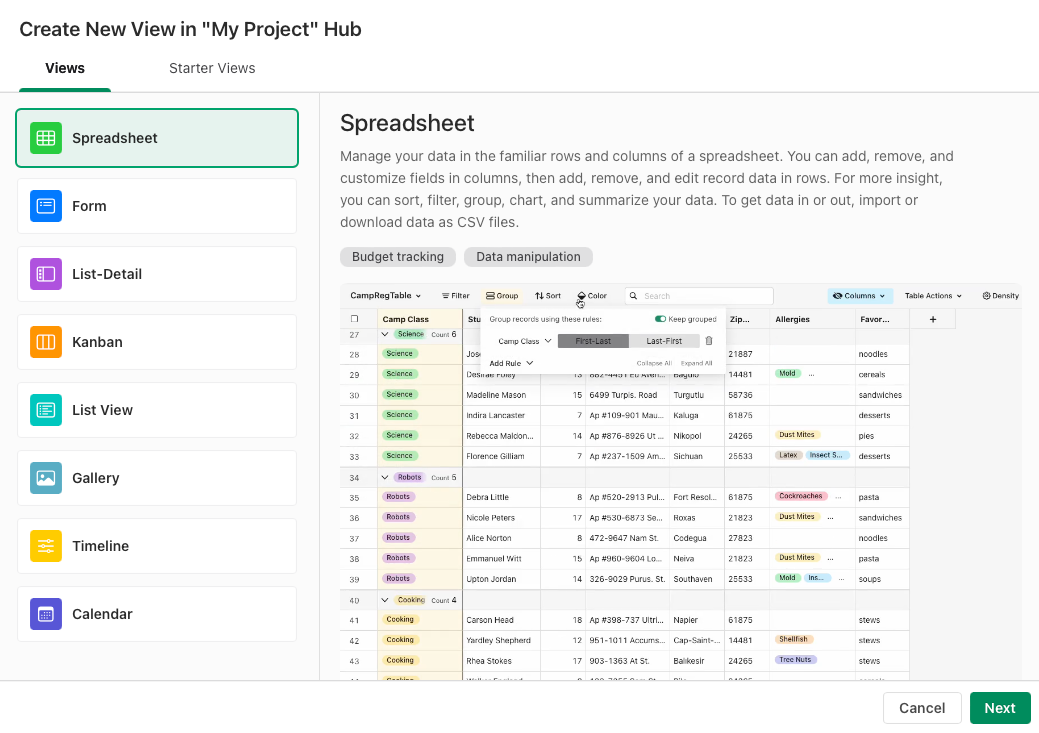Click the Latex allergy tag
Viewport: 1039px width, 733px height.
tap(788, 455)
